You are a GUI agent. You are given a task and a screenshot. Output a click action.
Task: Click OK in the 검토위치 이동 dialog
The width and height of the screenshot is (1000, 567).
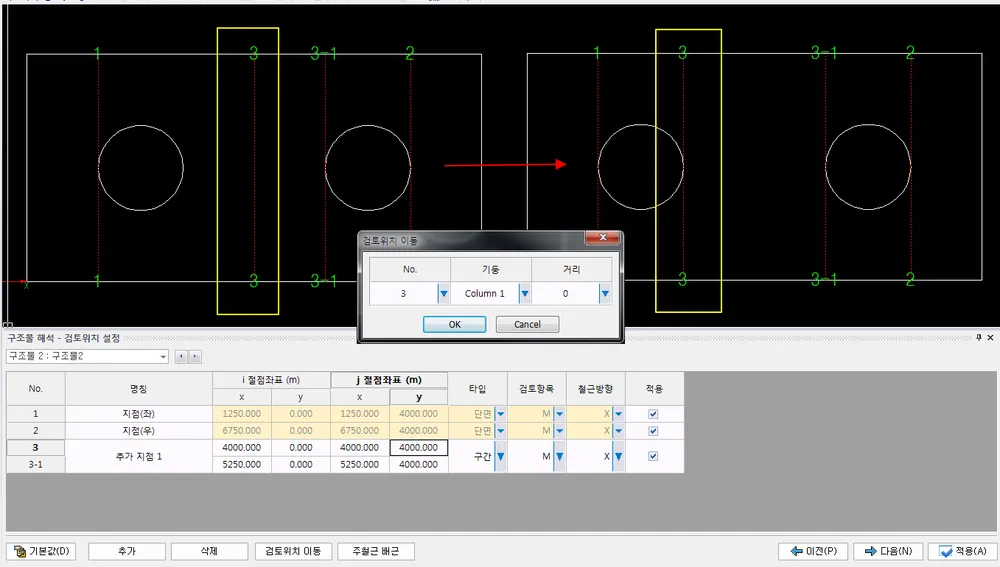454,324
